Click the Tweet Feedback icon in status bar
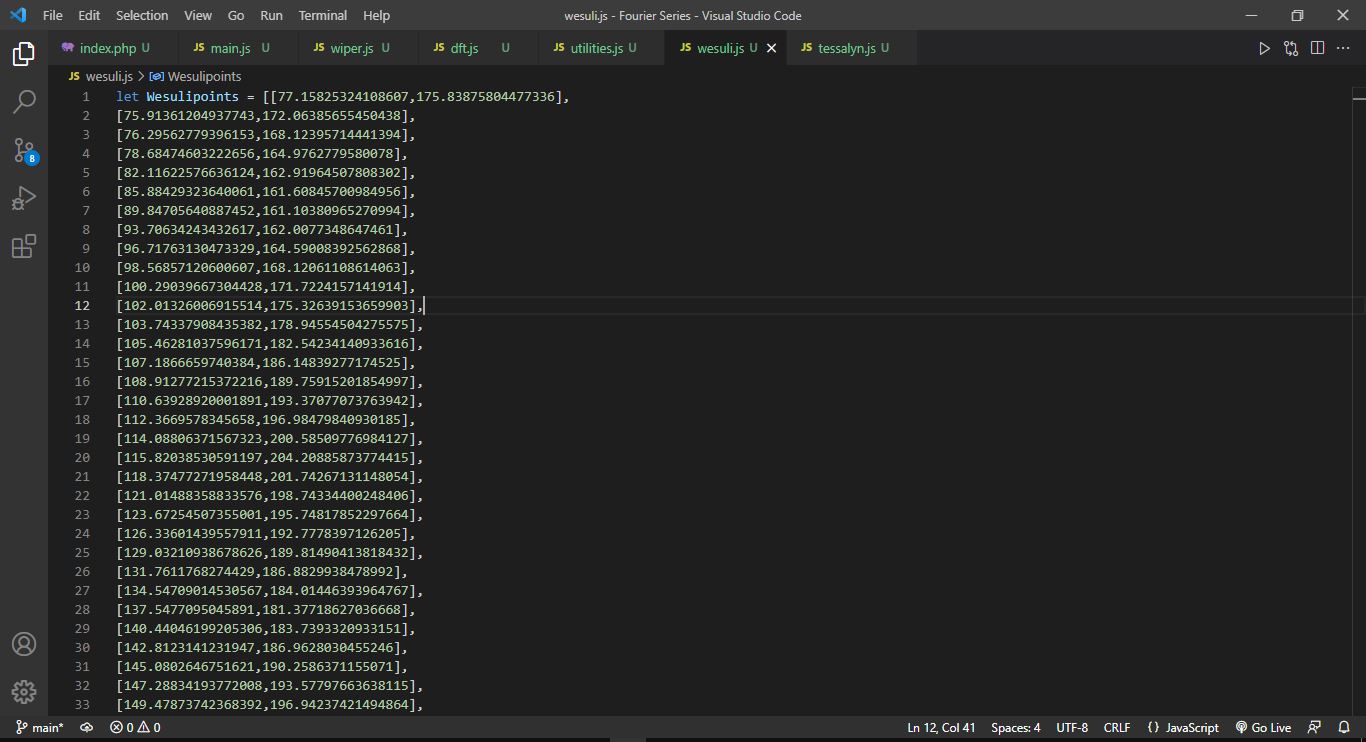This screenshot has height=742, width=1366. (x=1315, y=728)
